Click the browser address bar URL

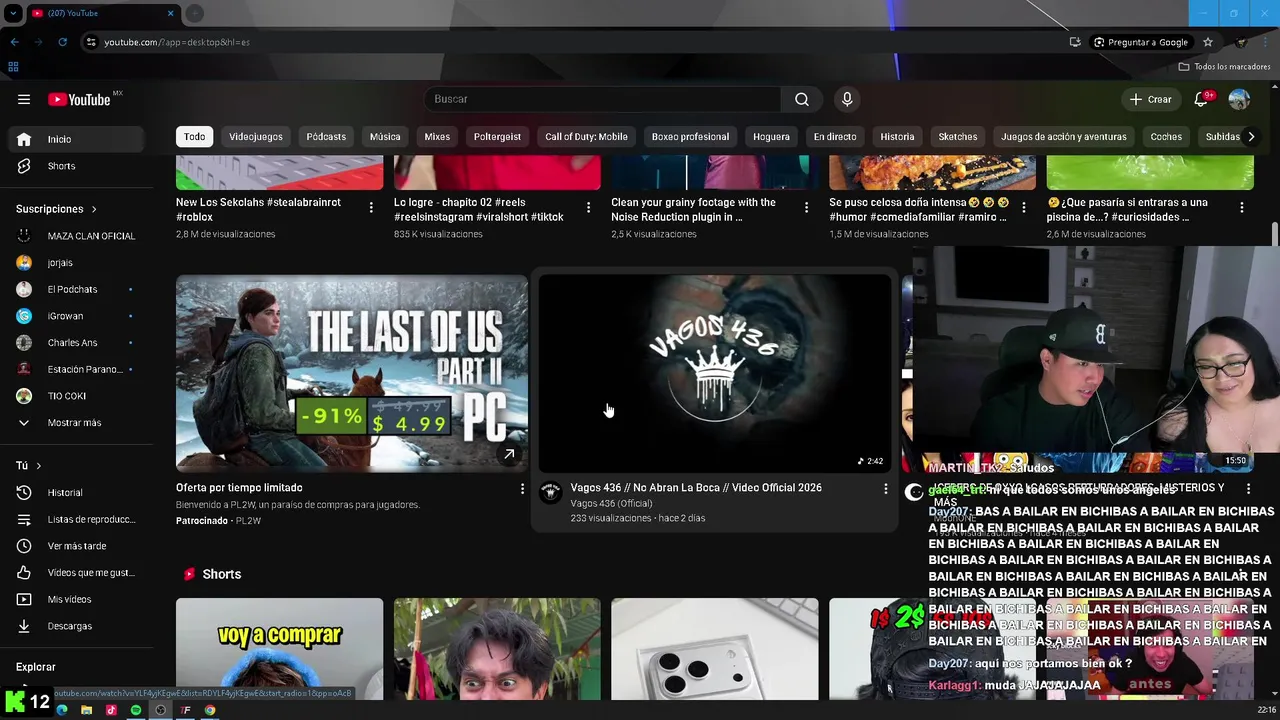[x=177, y=42]
